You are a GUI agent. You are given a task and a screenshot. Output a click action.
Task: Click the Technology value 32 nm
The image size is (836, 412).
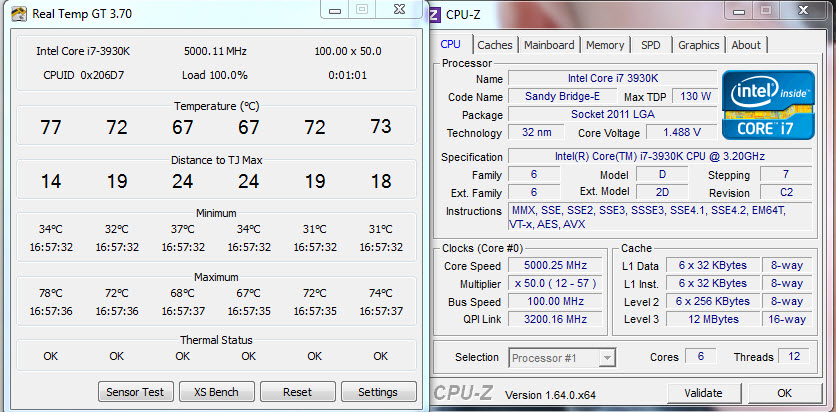pos(536,132)
